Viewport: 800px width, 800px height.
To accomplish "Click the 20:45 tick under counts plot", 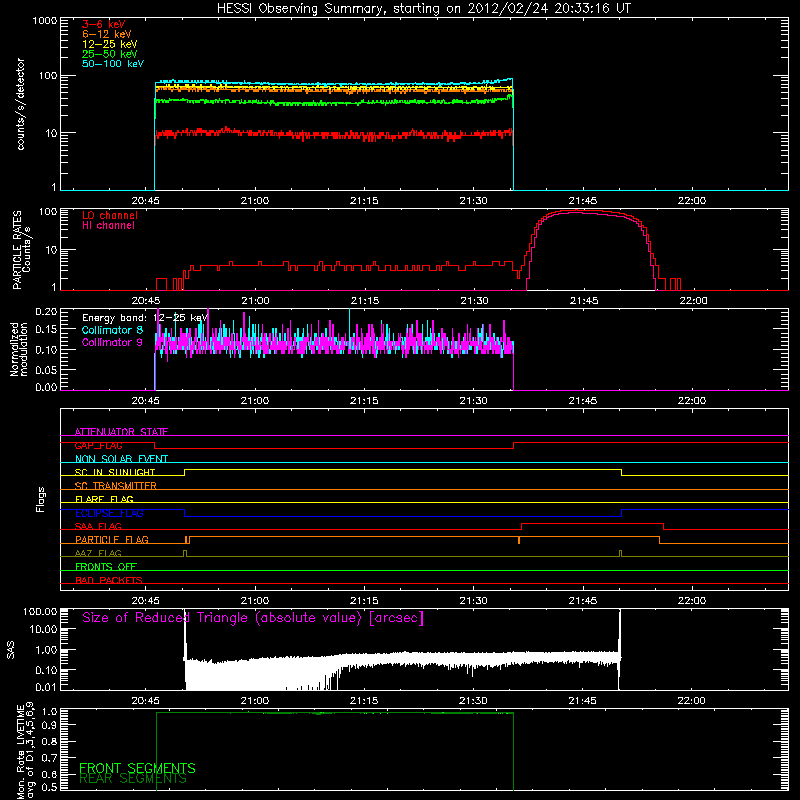I will click(x=145, y=201).
